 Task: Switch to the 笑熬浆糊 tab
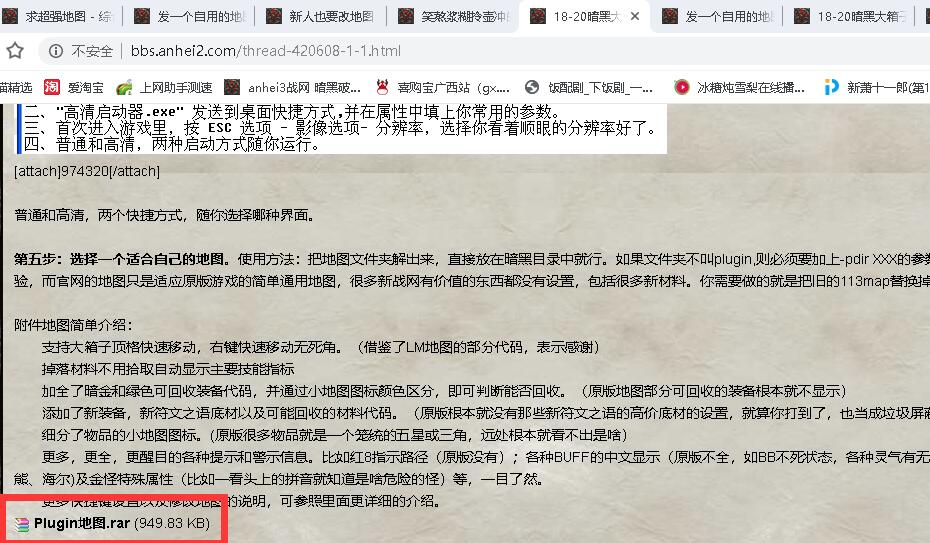tap(453, 16)
